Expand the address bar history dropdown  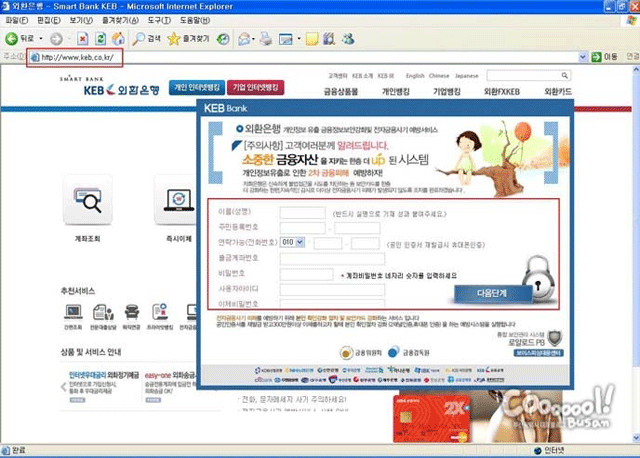tap(583, 57)
